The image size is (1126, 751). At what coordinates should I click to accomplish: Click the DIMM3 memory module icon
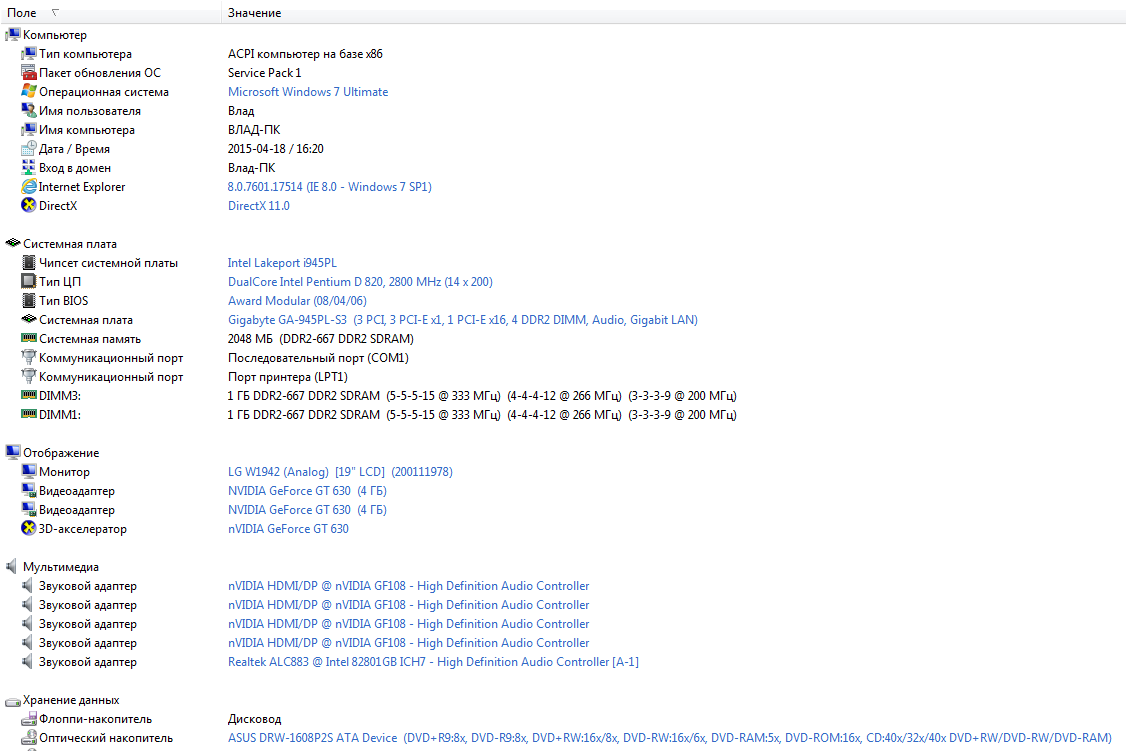point(29,396)
